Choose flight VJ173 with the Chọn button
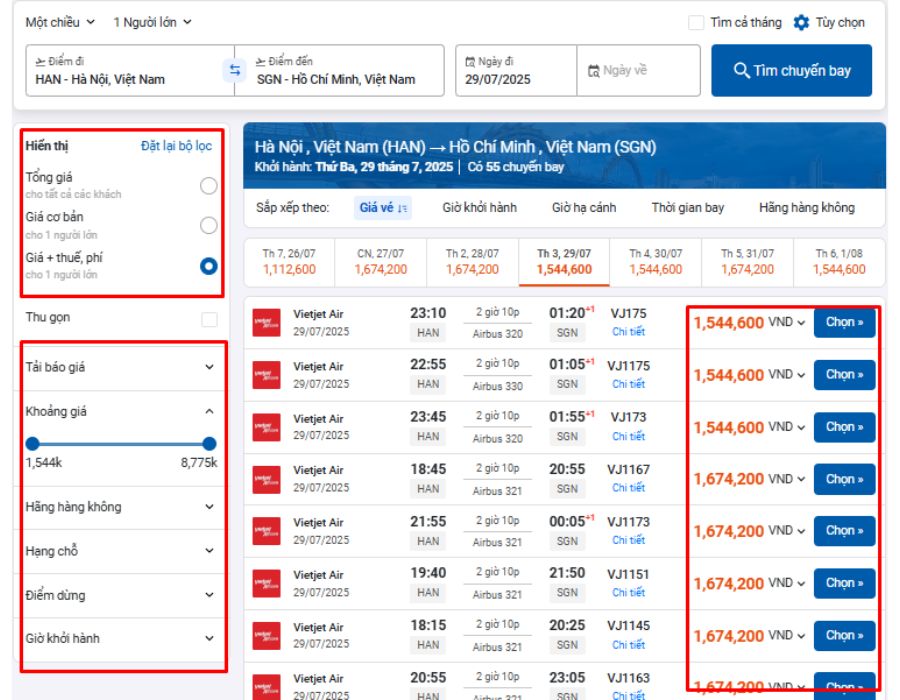900x700 pixels. point(844,427)
